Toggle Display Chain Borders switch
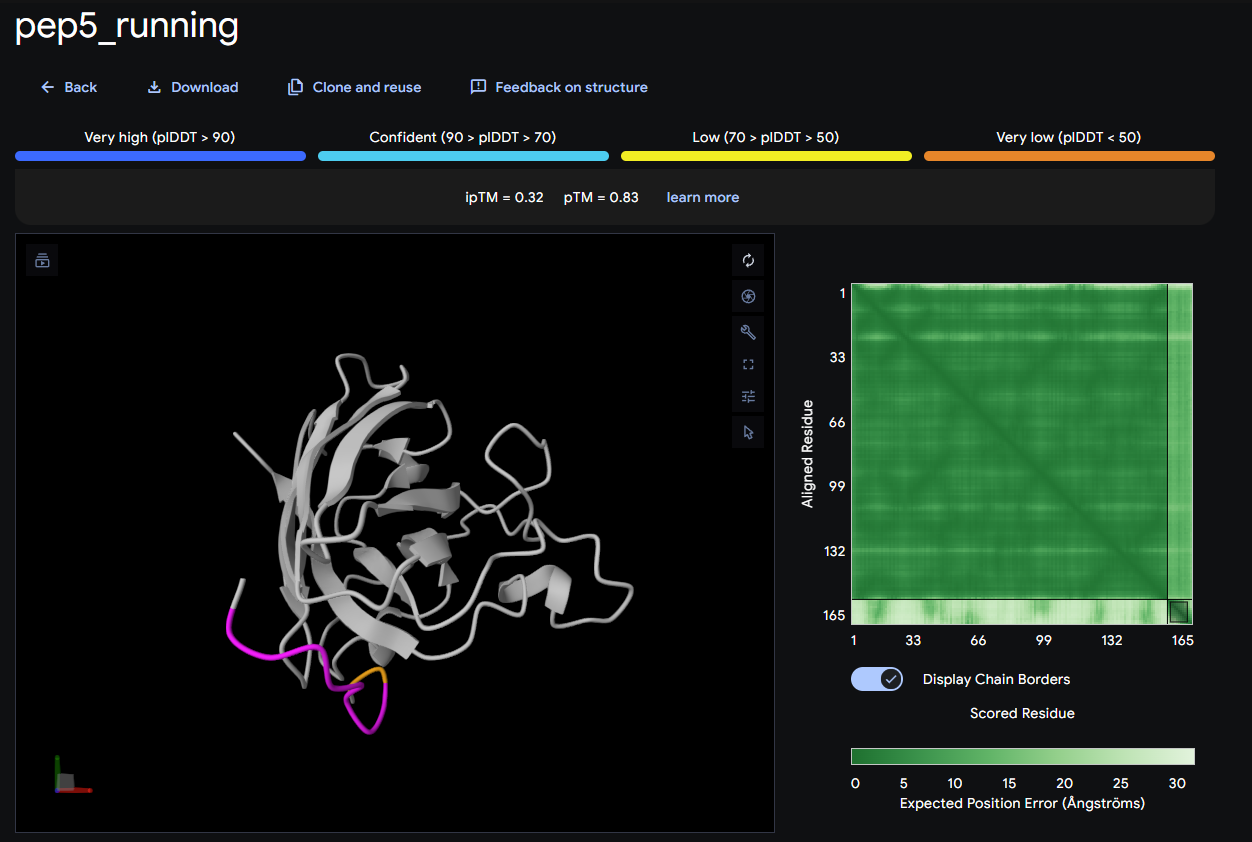This screenshot has height=842, width=1252. (877, 679)
